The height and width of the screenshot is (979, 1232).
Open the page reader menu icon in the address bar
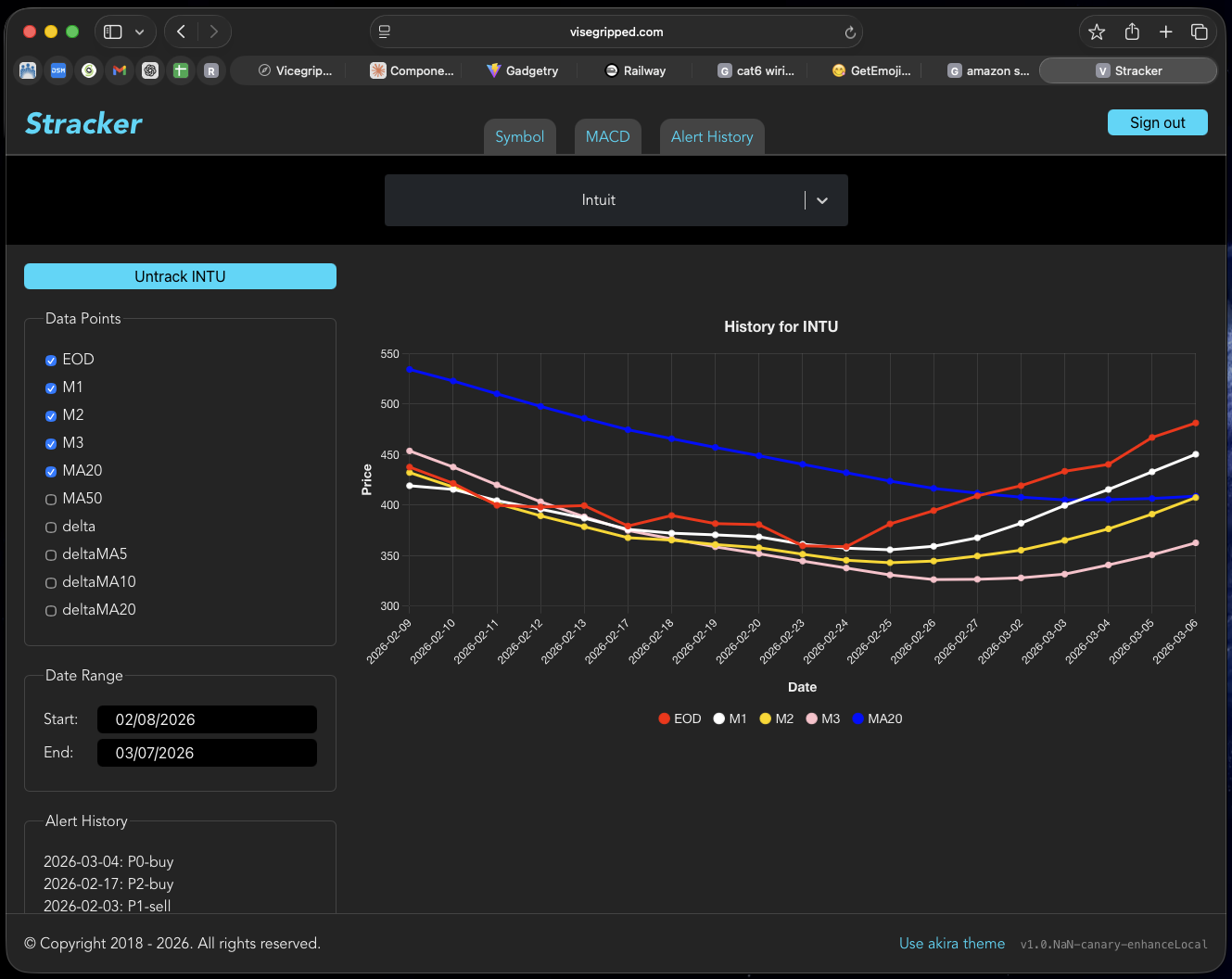[385, 32]
